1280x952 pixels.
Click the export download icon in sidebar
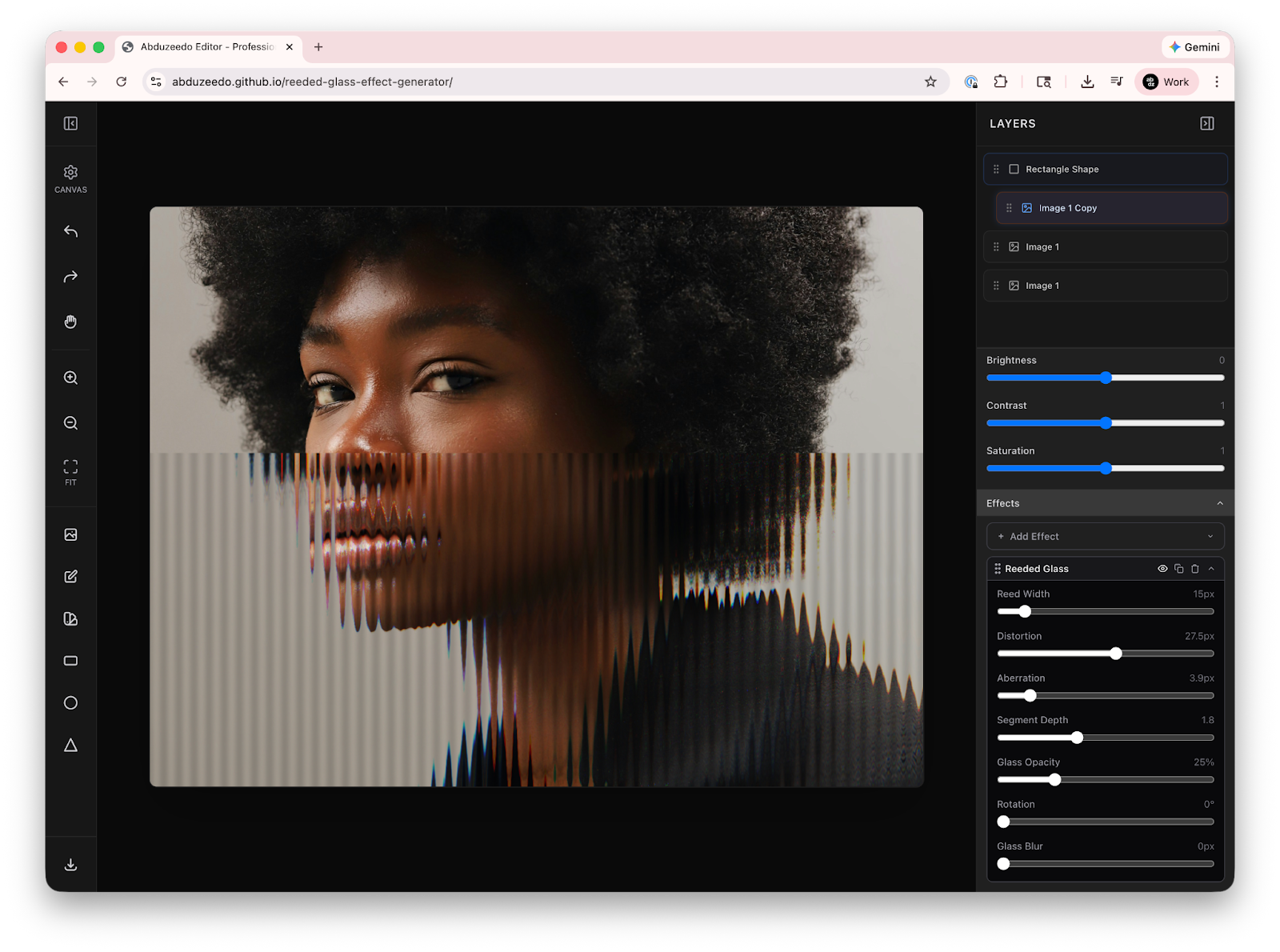[x=70, y=865]
